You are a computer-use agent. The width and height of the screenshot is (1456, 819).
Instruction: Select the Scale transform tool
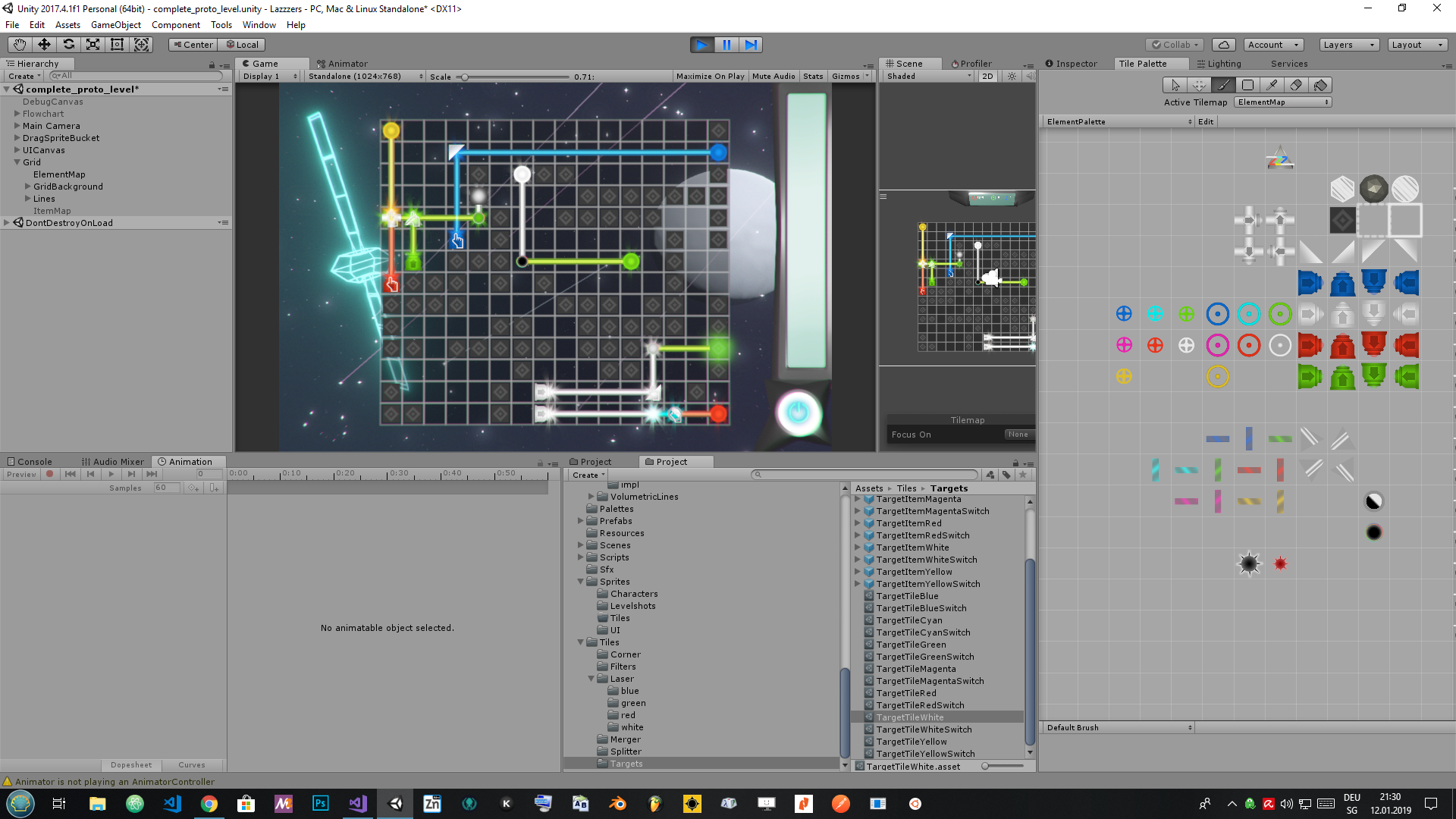(x=93, y=45)
